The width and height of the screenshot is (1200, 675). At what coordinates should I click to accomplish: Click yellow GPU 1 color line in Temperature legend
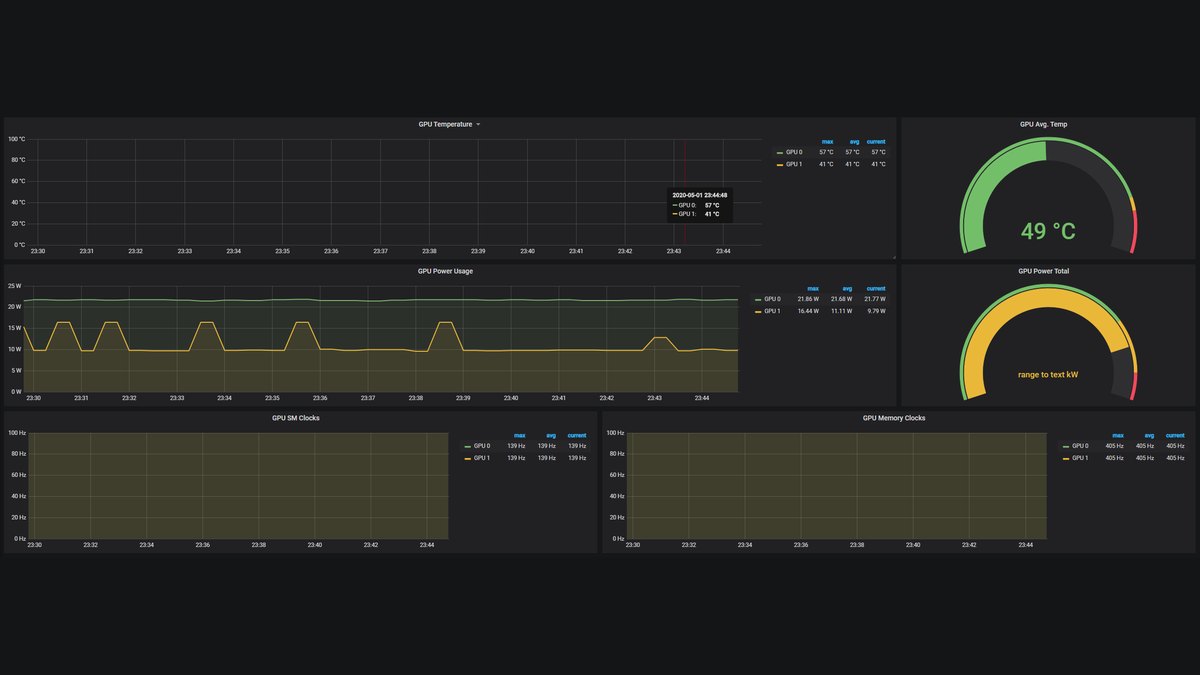(780, 164)
